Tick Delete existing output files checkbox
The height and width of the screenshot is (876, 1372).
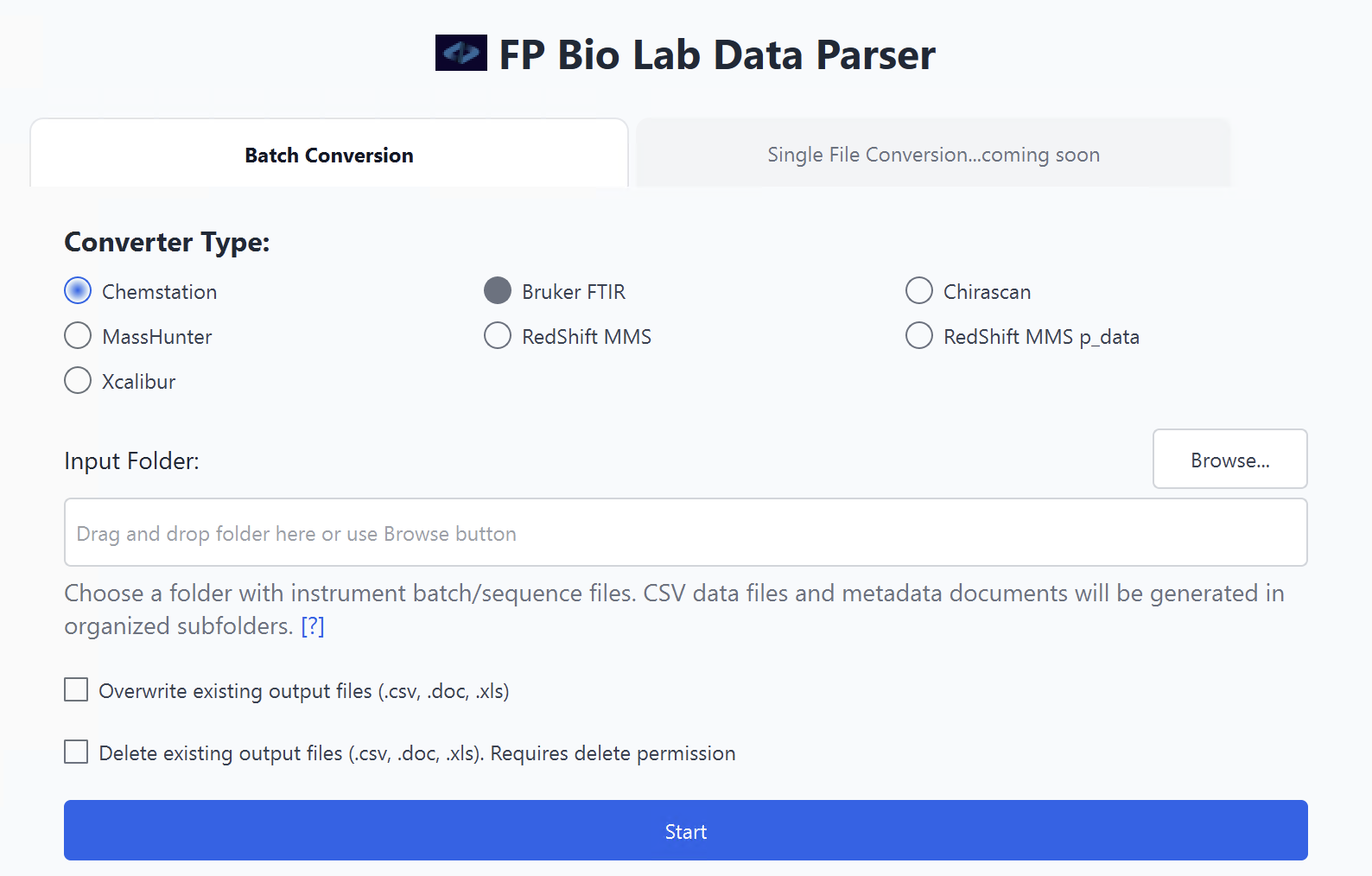(76, 752)
